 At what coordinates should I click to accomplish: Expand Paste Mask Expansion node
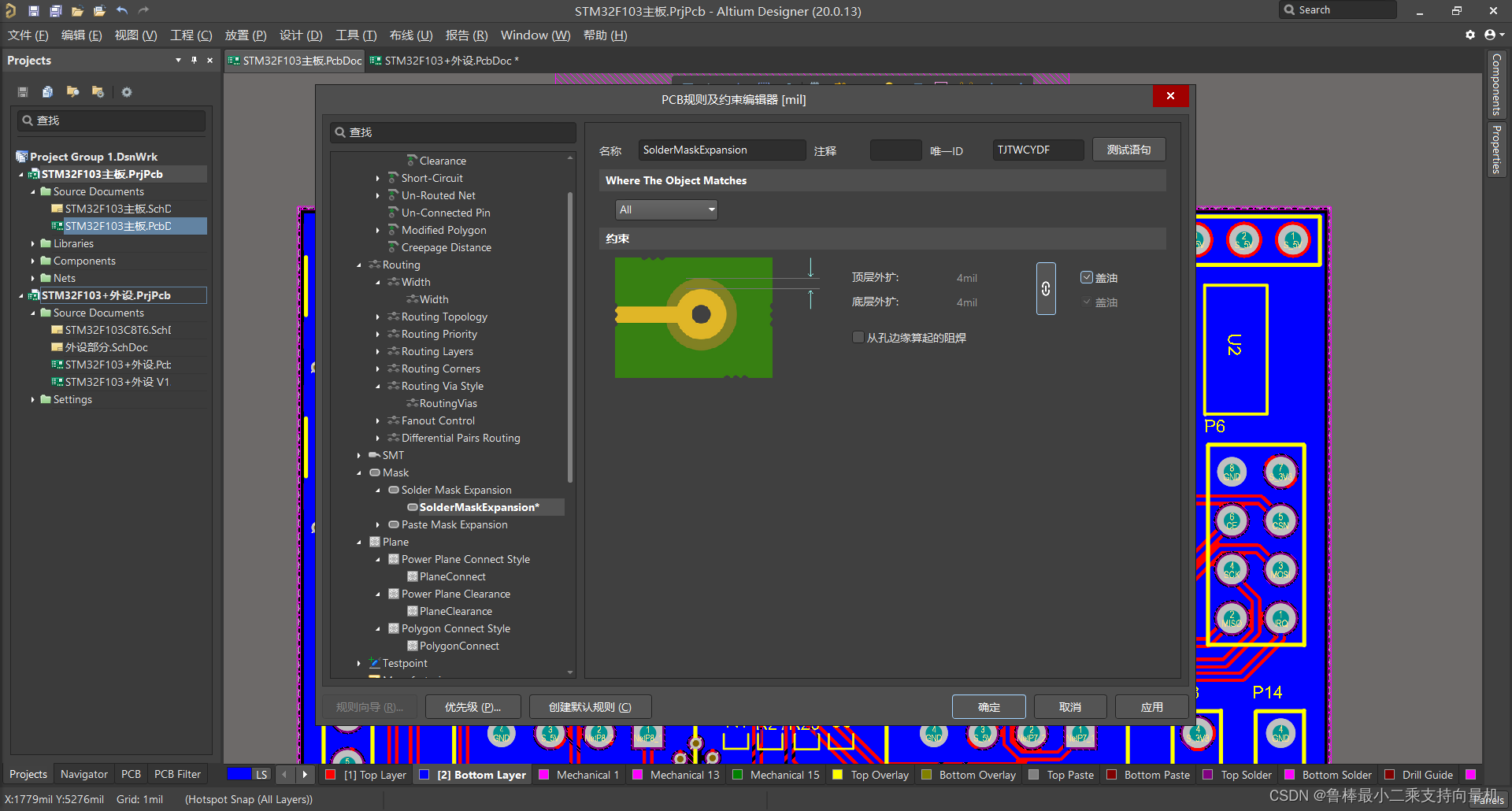(x=378, y=525)
